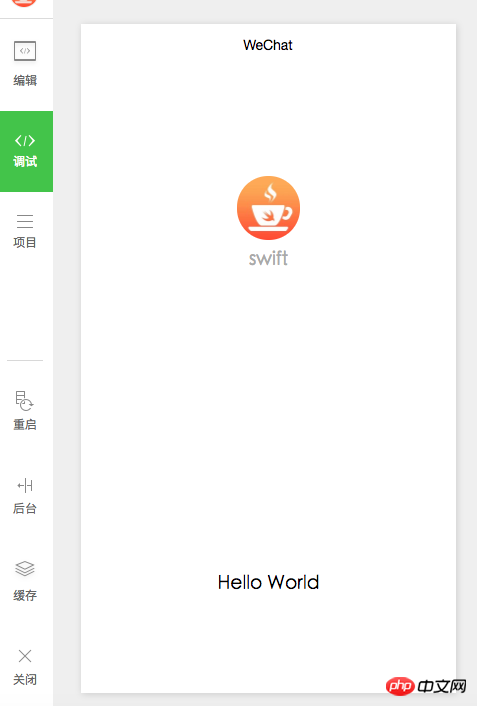Click the green debug code-brackets icon
The height and width of the screenshot is (706, 477).
click(x=25, y=140)
